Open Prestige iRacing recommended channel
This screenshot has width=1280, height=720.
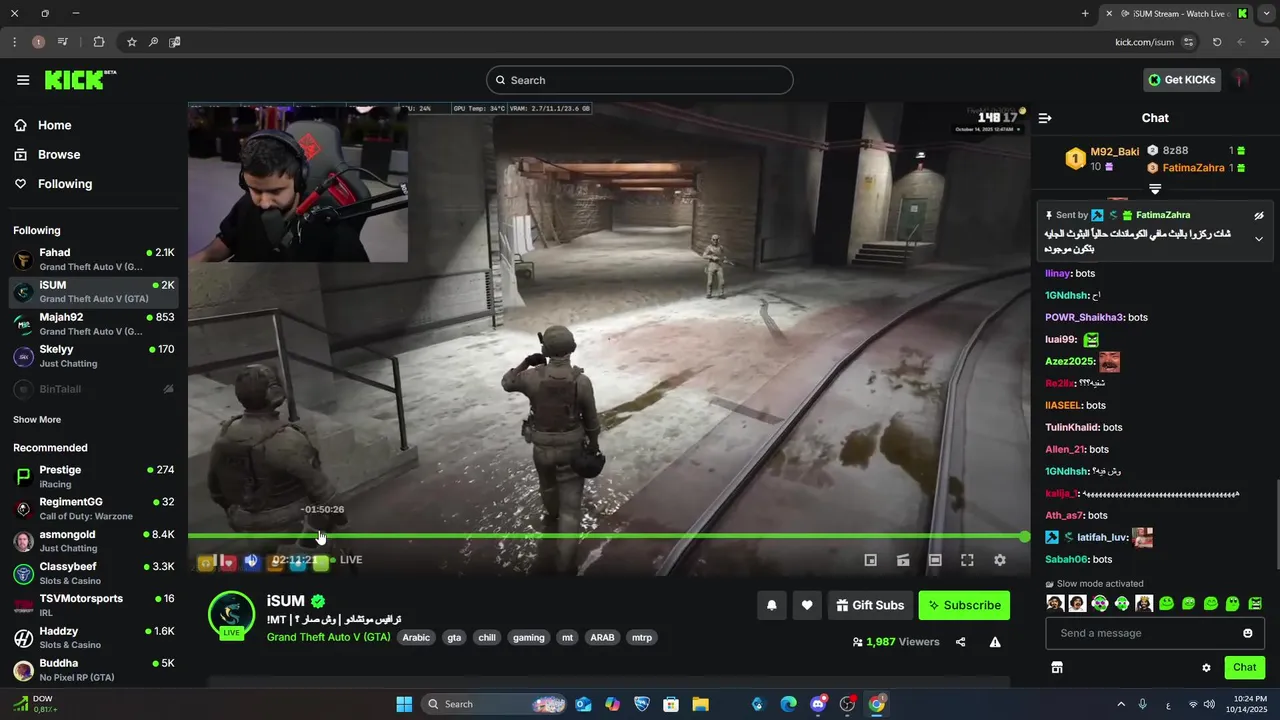click(94, 477)
